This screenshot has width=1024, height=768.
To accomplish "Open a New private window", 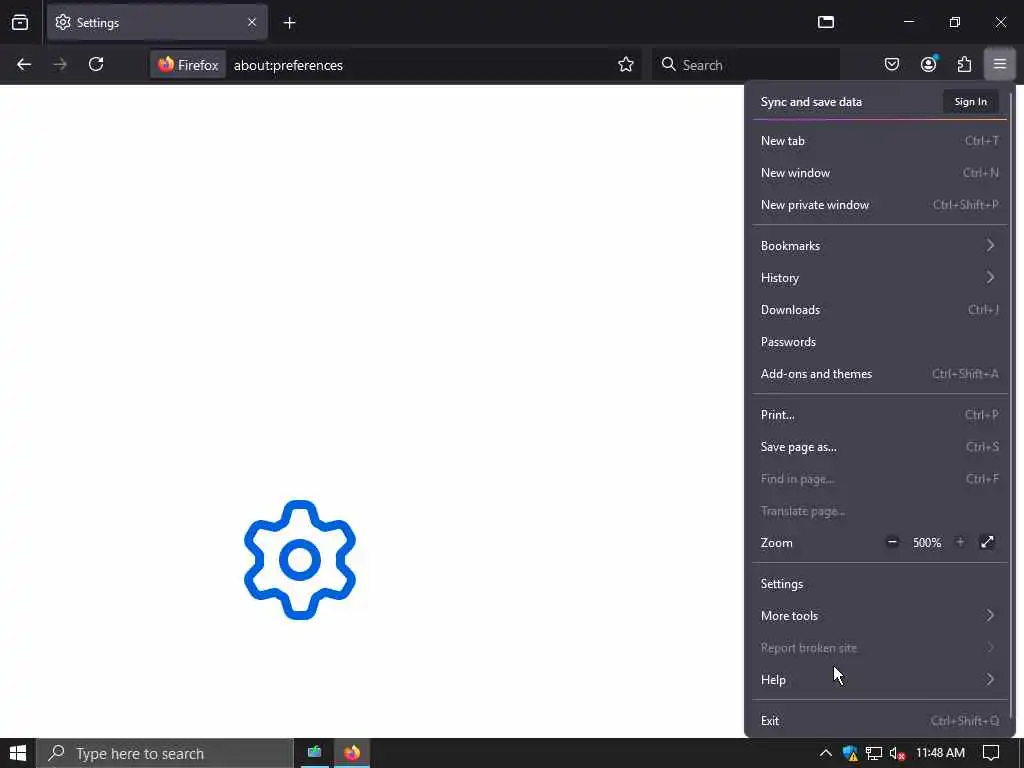I will pos(880,204).
